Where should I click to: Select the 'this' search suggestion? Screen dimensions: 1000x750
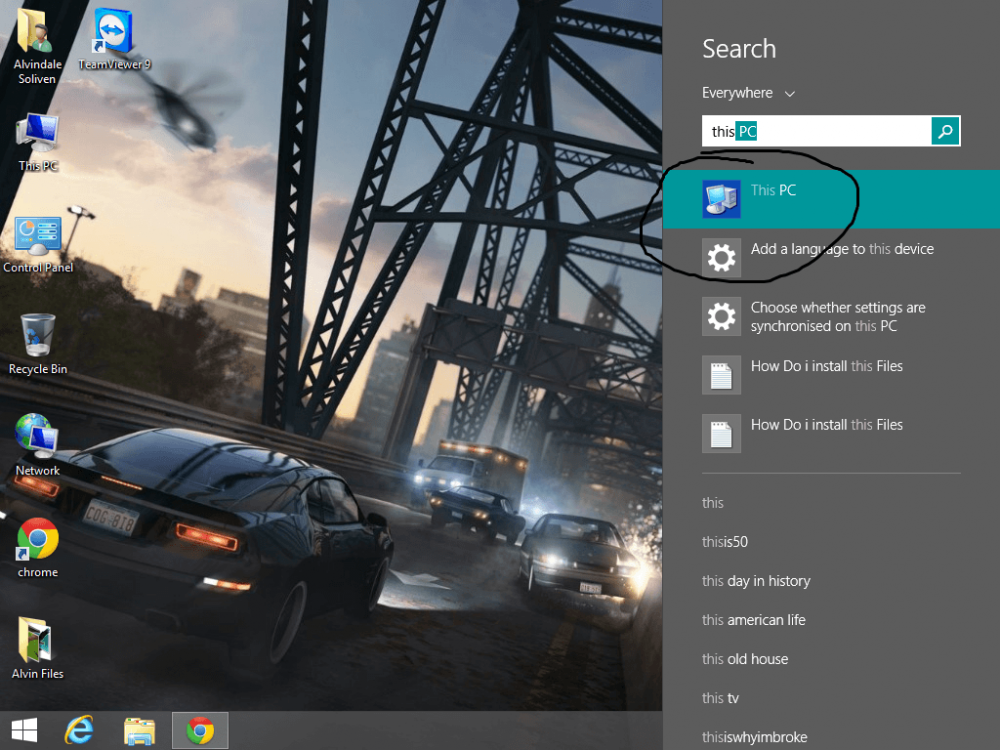coord(712,503)
